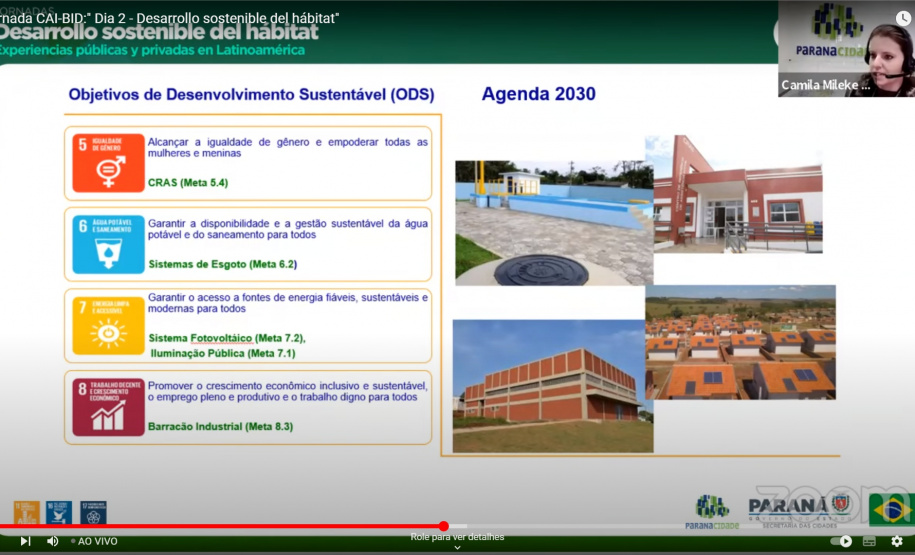This screenshot has height=555, width=915.
Task: Click the ODS 8 decent work icon
Action: coord(109,407)
